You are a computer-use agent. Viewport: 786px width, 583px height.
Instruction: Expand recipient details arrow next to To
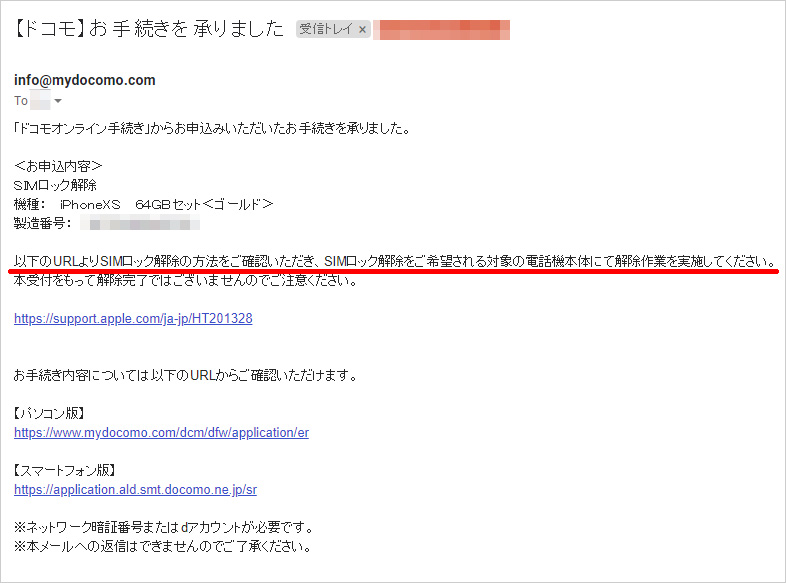[x=58, y=101]
